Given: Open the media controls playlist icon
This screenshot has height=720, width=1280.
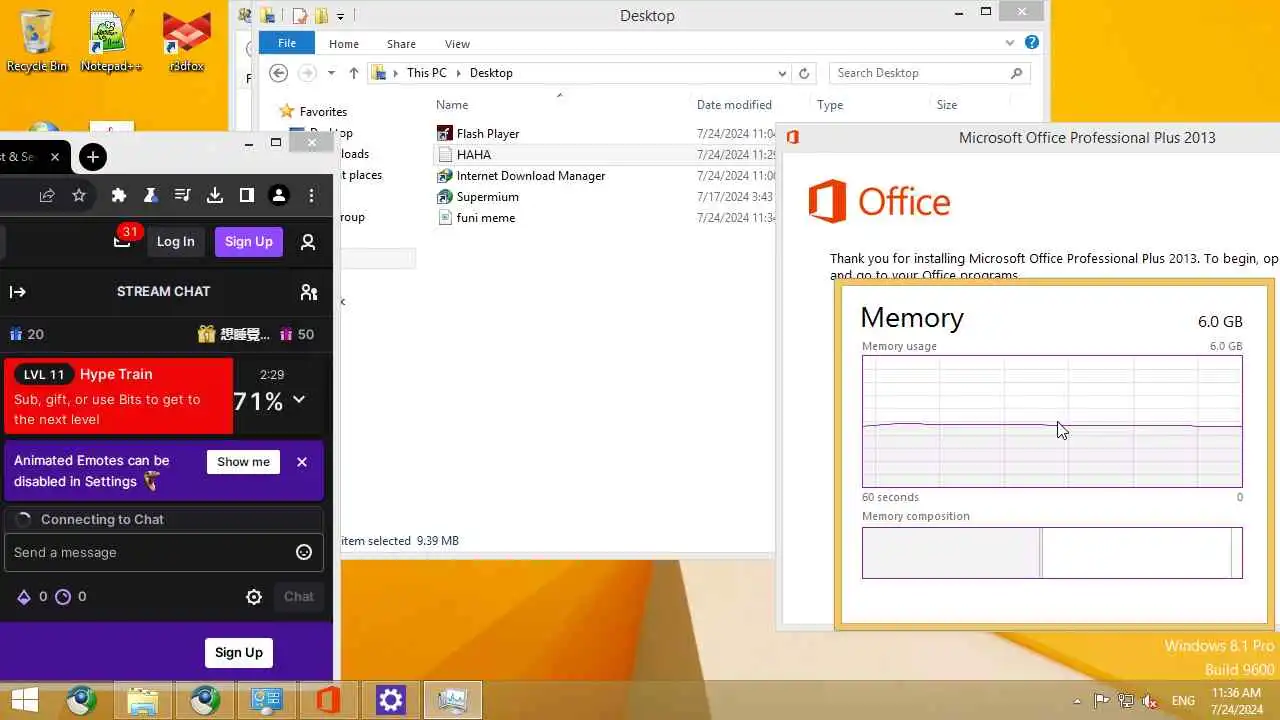Looking at the screenshot, I should coord(182,196).
